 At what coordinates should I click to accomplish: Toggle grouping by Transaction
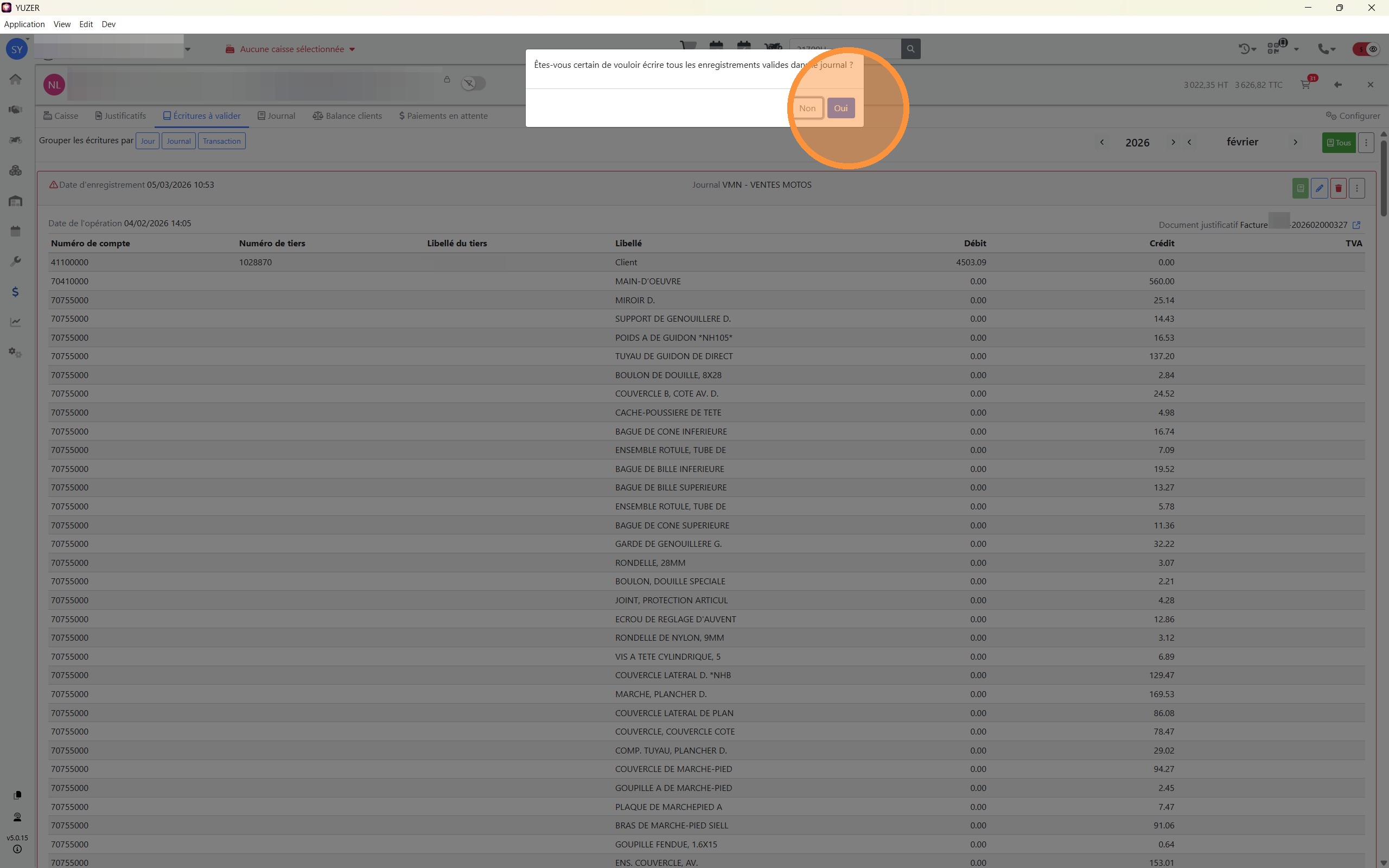(221, 141)
